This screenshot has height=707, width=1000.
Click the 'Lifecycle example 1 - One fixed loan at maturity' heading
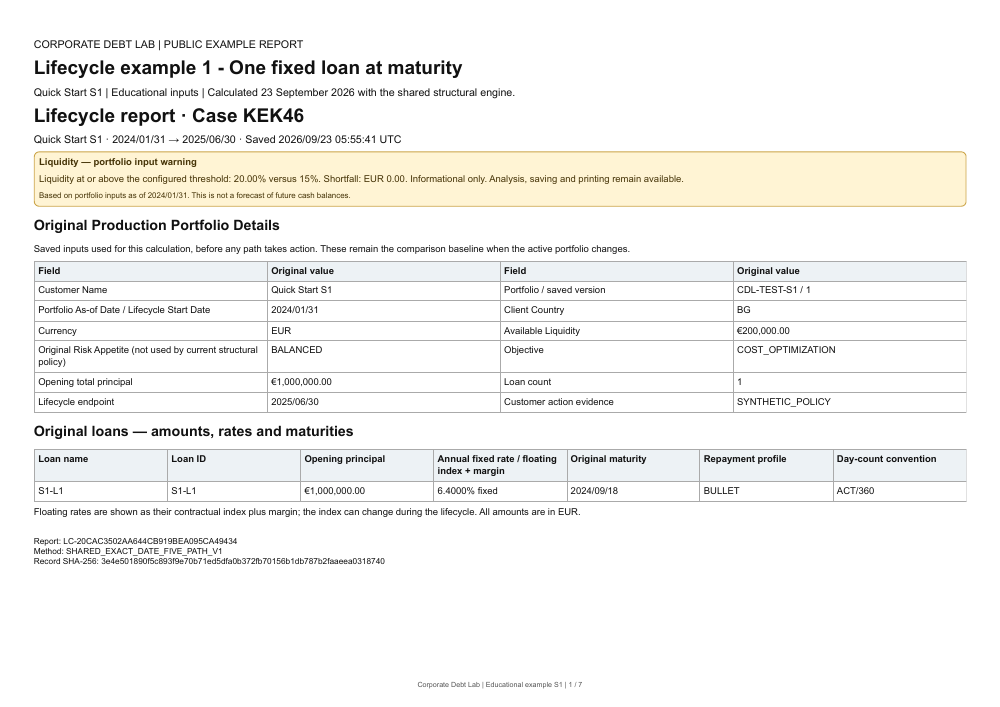247,68
